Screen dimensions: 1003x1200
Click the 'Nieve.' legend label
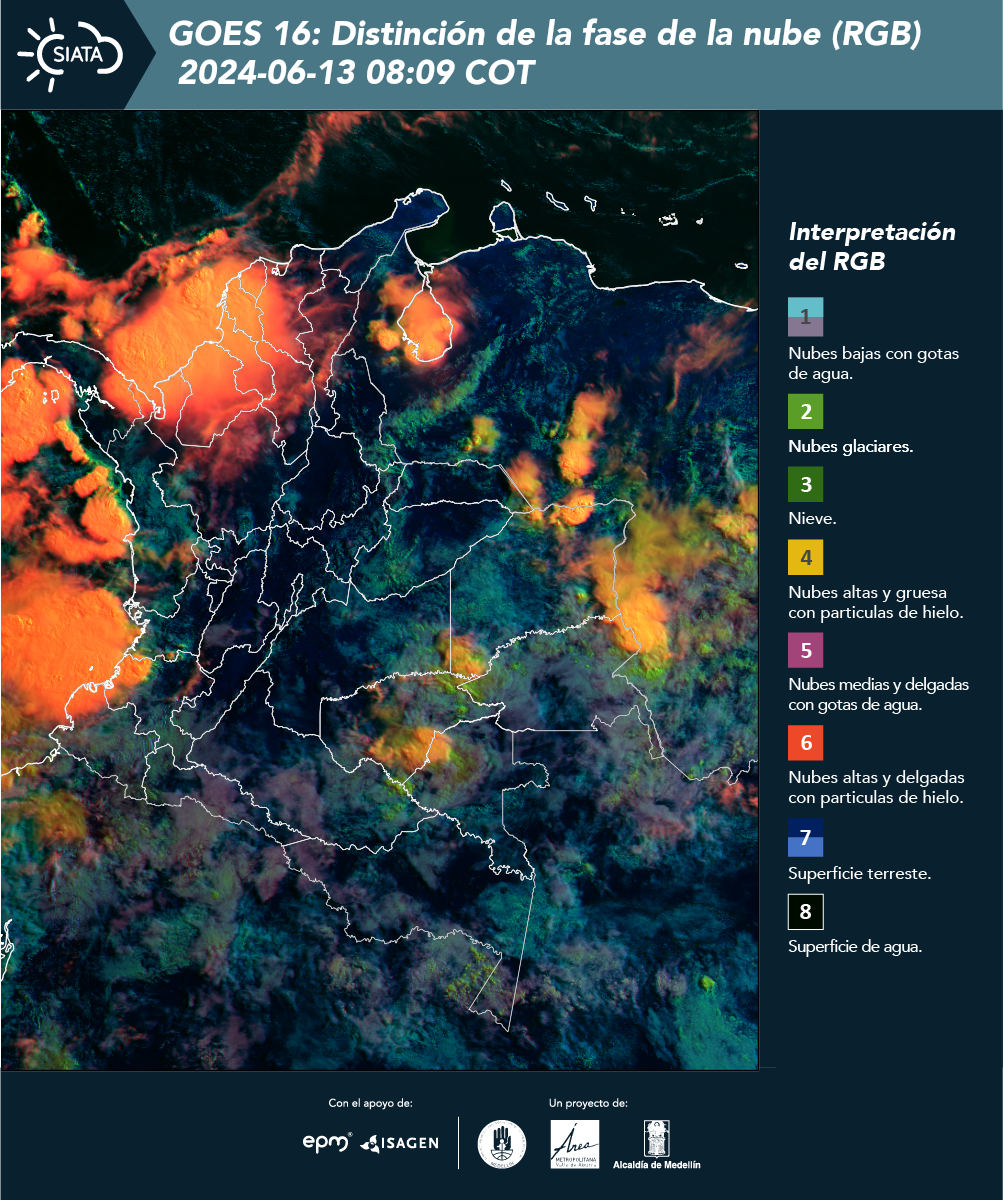tap(812, 520)
